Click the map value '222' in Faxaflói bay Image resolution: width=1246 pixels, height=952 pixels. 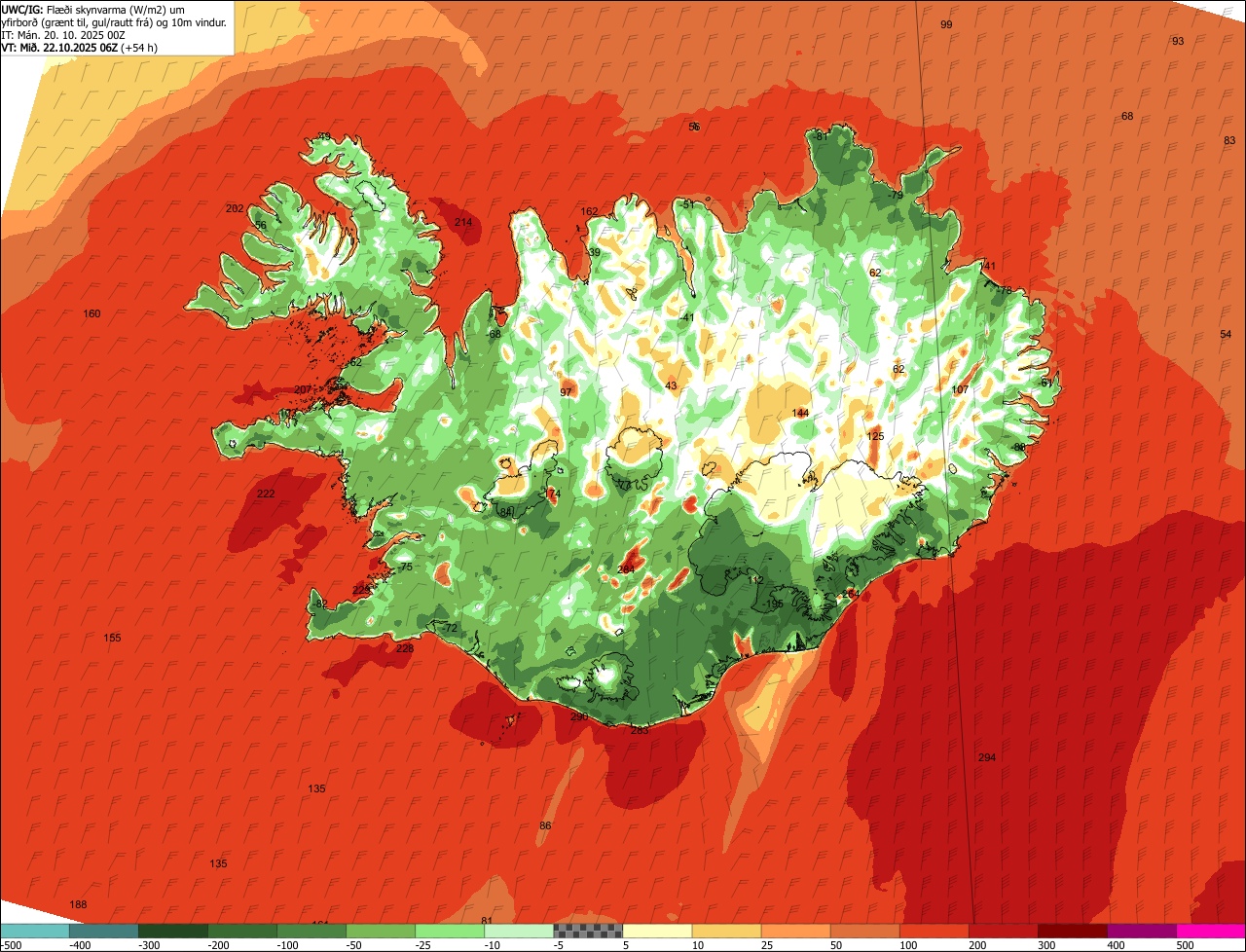click(x=266, y=494)
